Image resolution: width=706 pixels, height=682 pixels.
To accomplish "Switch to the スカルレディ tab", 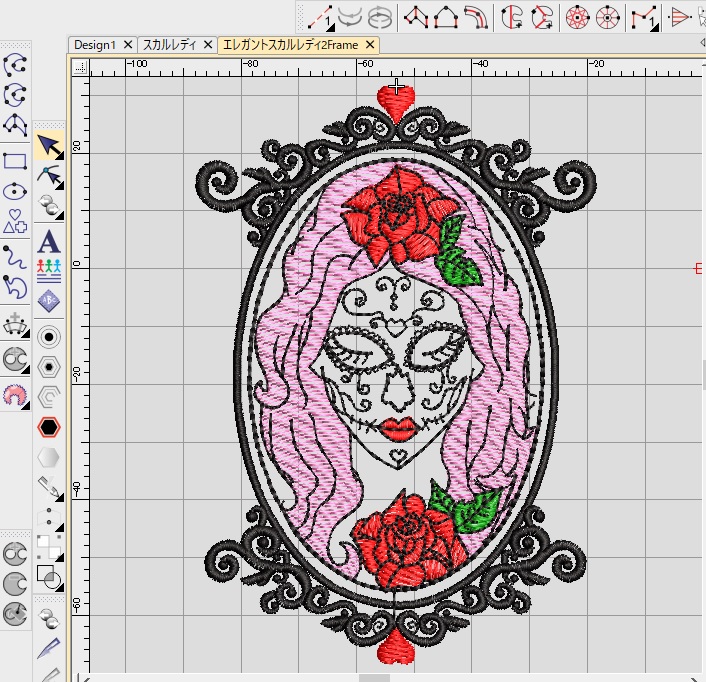I will (x=170, y=45).
